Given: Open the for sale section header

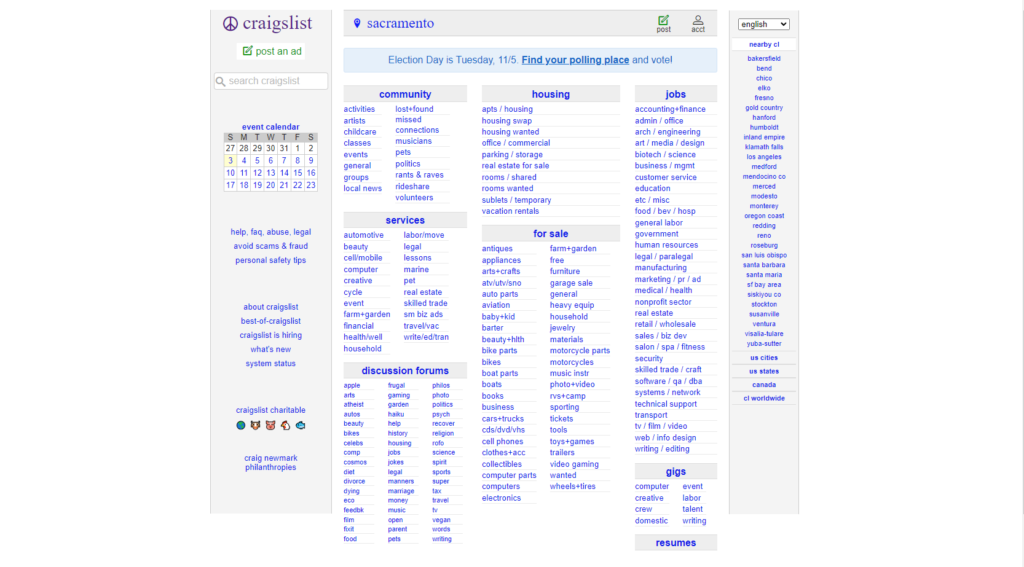Looking at the screenshot, I should pyautogui.click(x=551, y=233).
